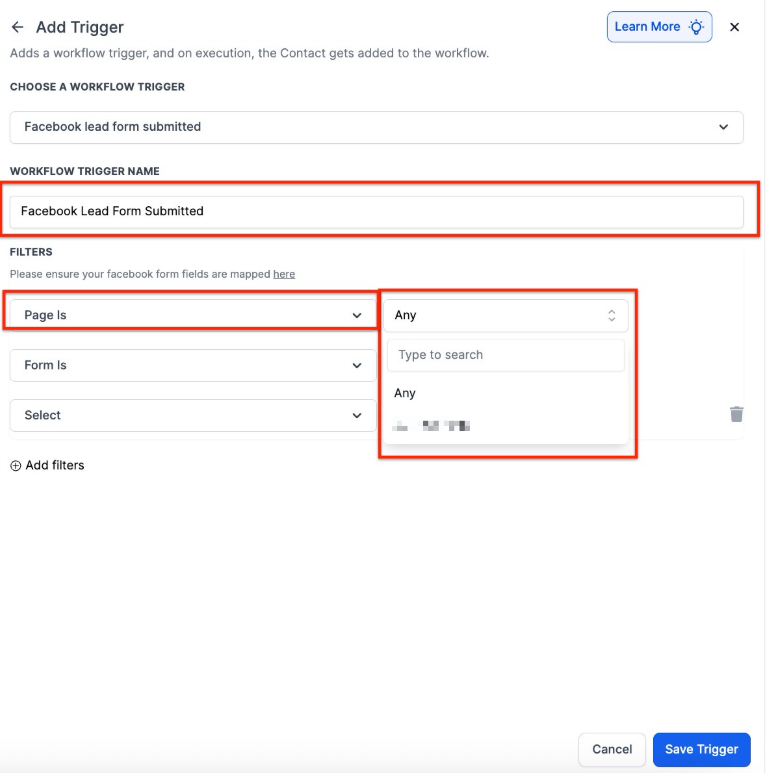Screen dimensions: 766x773
Task: Click the lightbulb icon in Learn More
Action: 696,27
